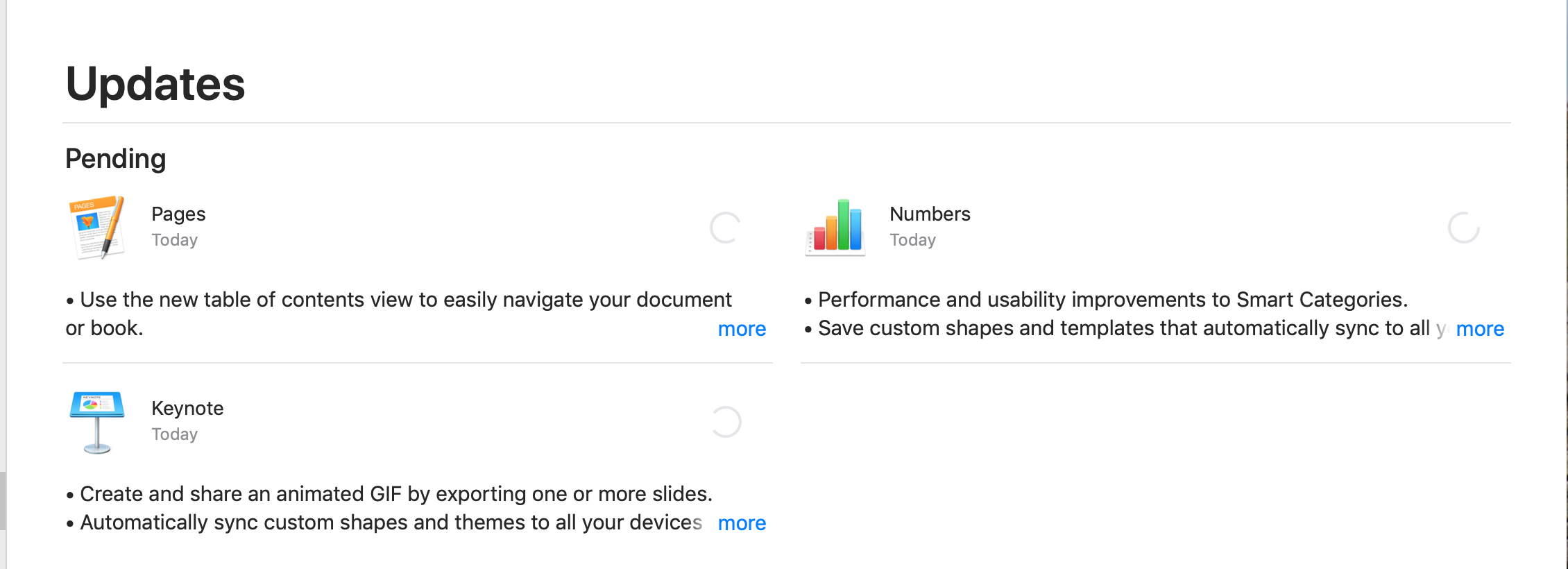Click the Numbers update progress spinner

1464,228
